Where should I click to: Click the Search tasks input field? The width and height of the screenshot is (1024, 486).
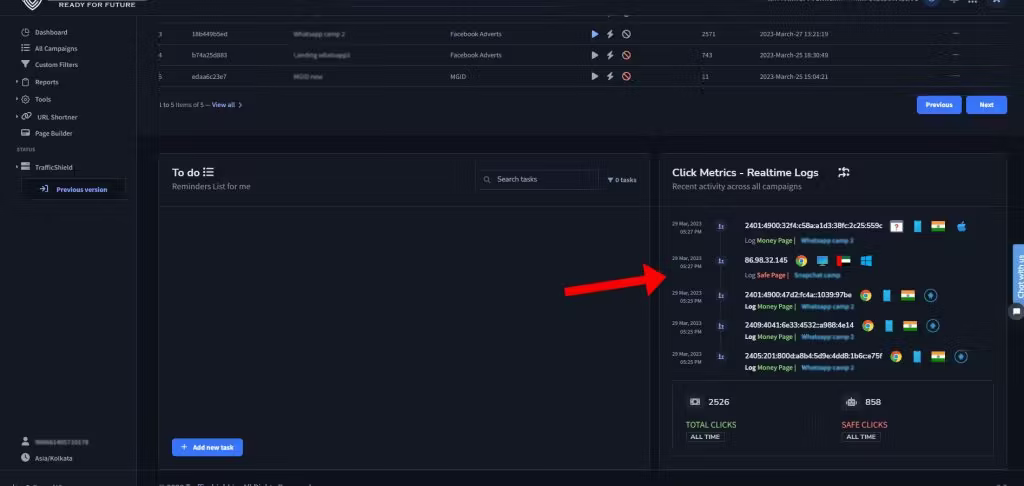click(539, 179)
